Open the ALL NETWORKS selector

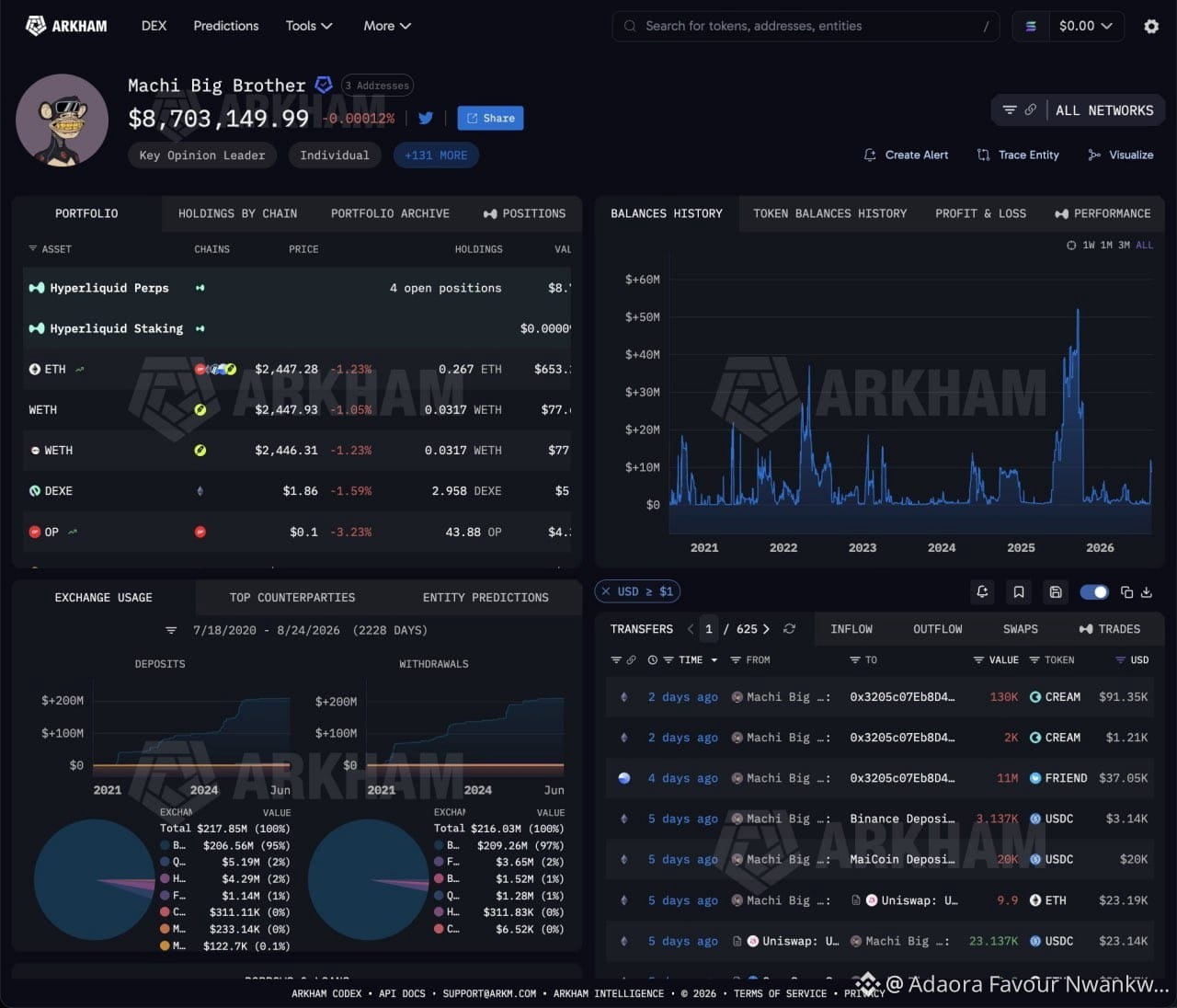pyautogui.click(x=1104, y=110)
